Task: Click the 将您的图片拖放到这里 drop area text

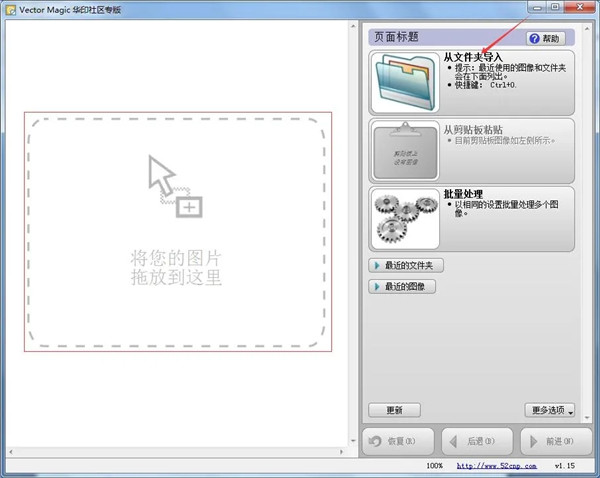Action: pyautogui.click(x=176, y=267)
